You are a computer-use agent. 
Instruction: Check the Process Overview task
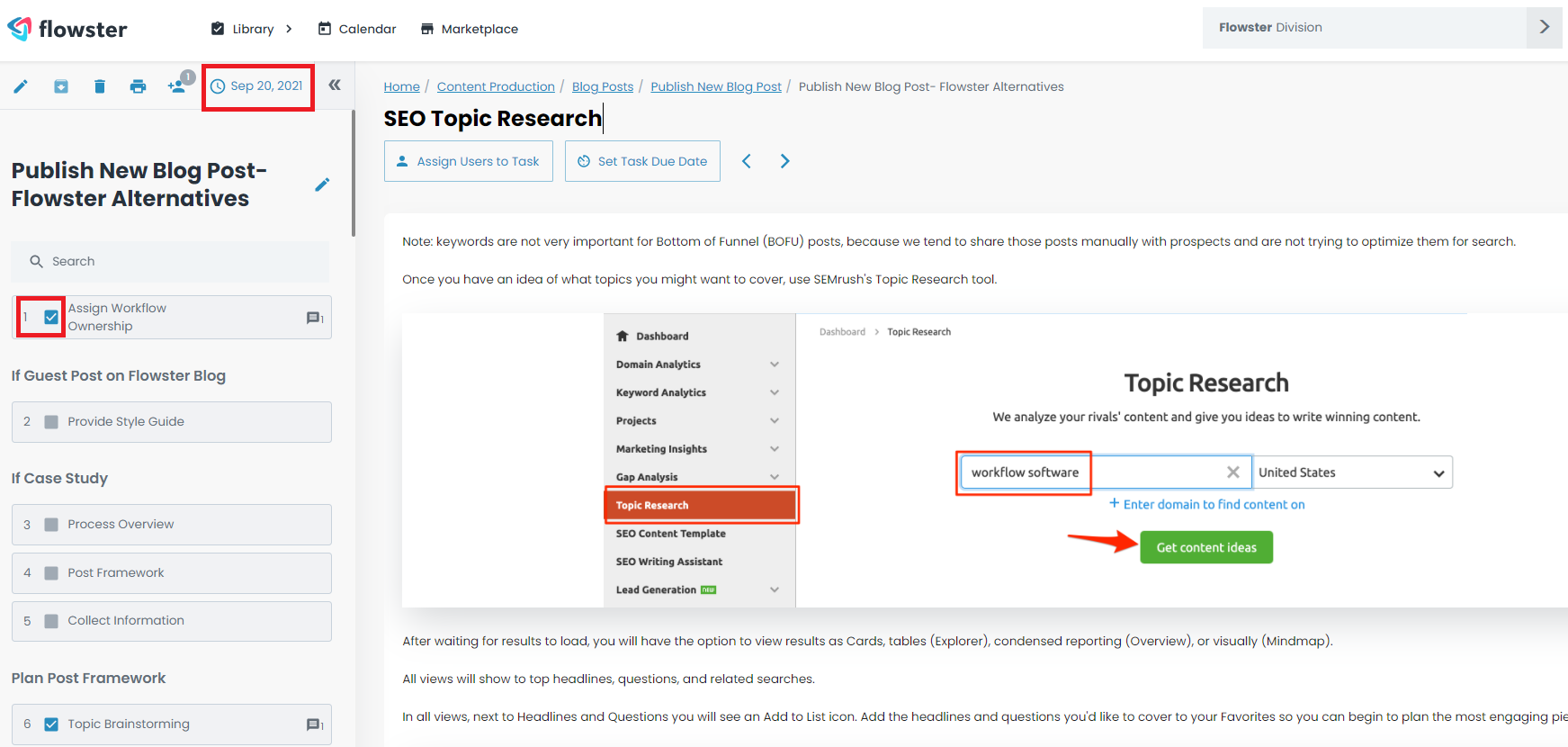tap(51, 525)
